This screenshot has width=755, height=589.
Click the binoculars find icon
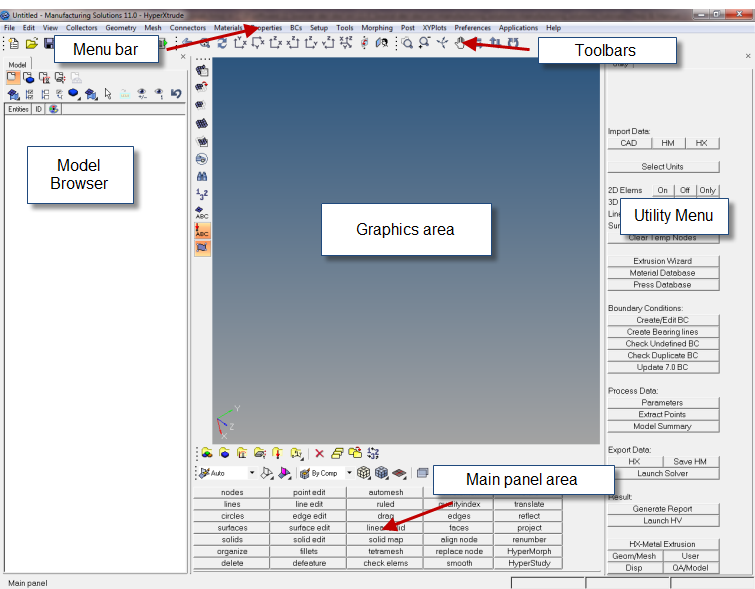point(202,176)
